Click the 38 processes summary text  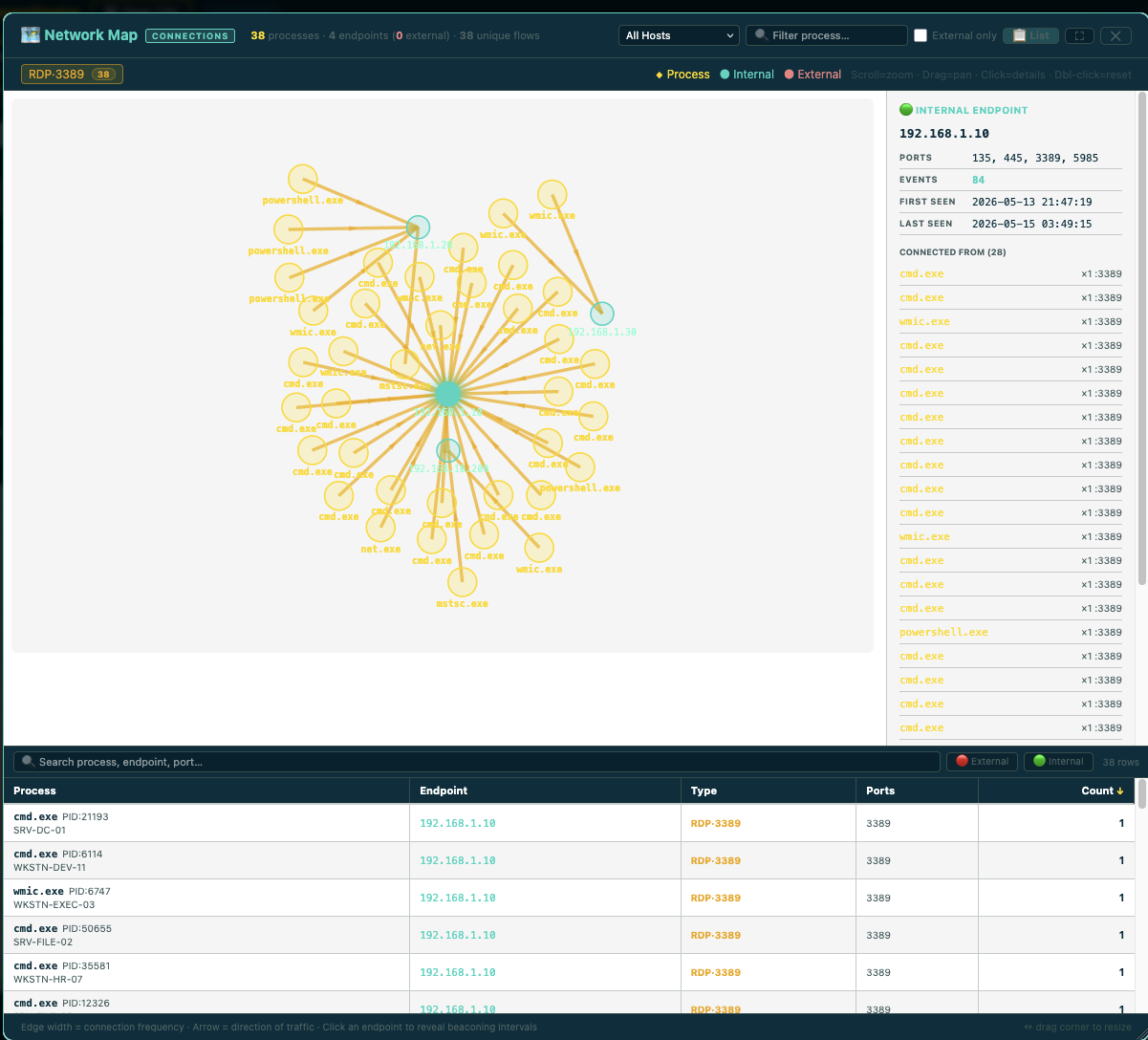tap(285, 35)
